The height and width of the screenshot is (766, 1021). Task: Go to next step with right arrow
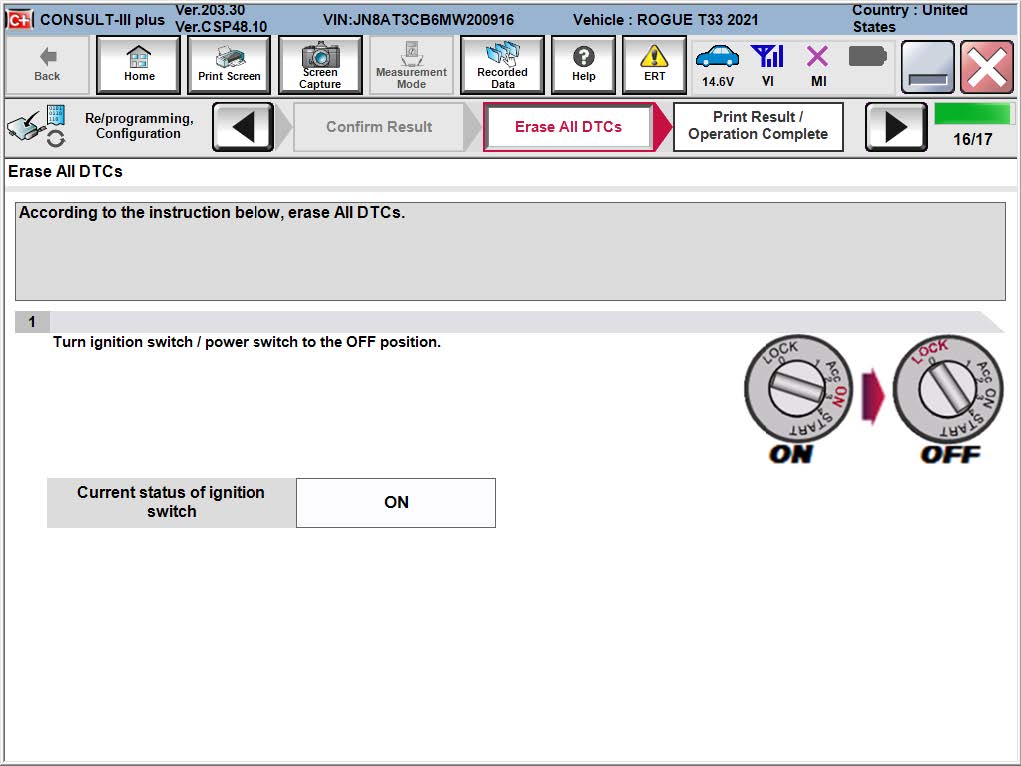pos(896,126)
